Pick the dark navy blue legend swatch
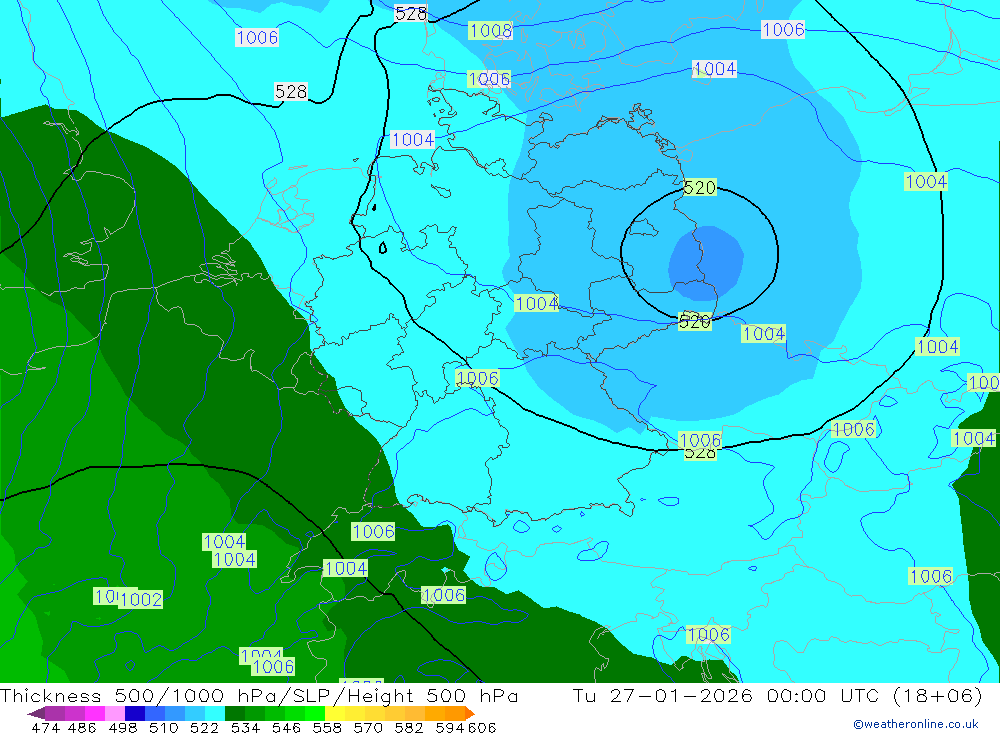 pos(135,713)
